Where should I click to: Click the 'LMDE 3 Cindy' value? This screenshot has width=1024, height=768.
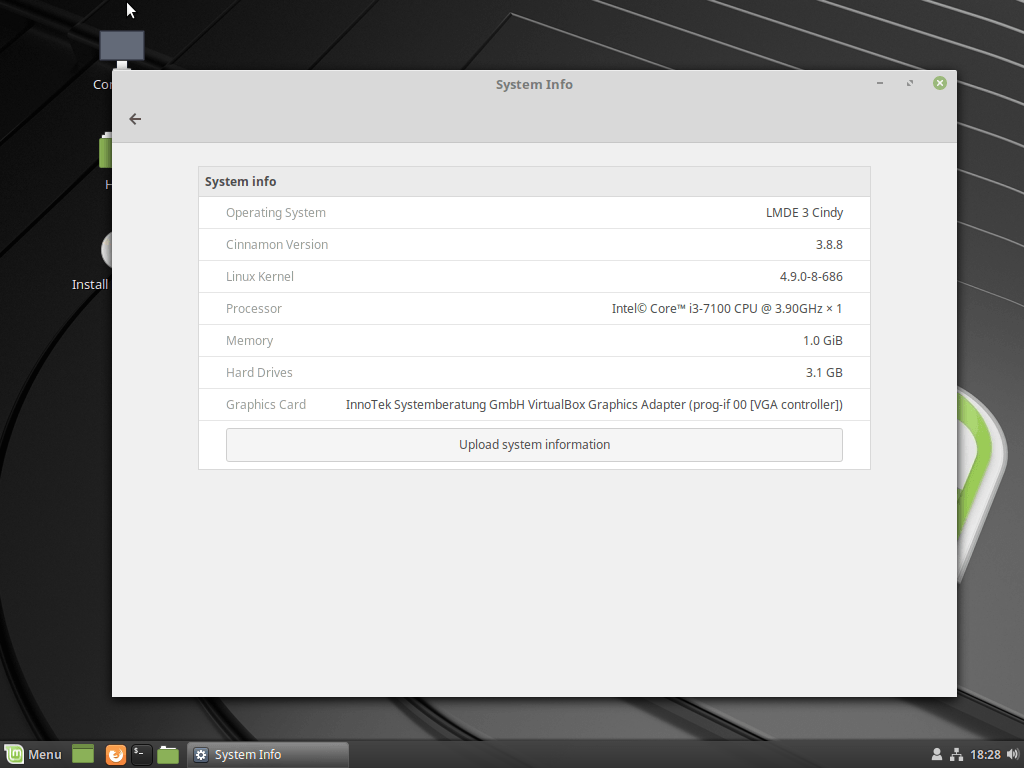pyautogui.click(x=804, y=213)
